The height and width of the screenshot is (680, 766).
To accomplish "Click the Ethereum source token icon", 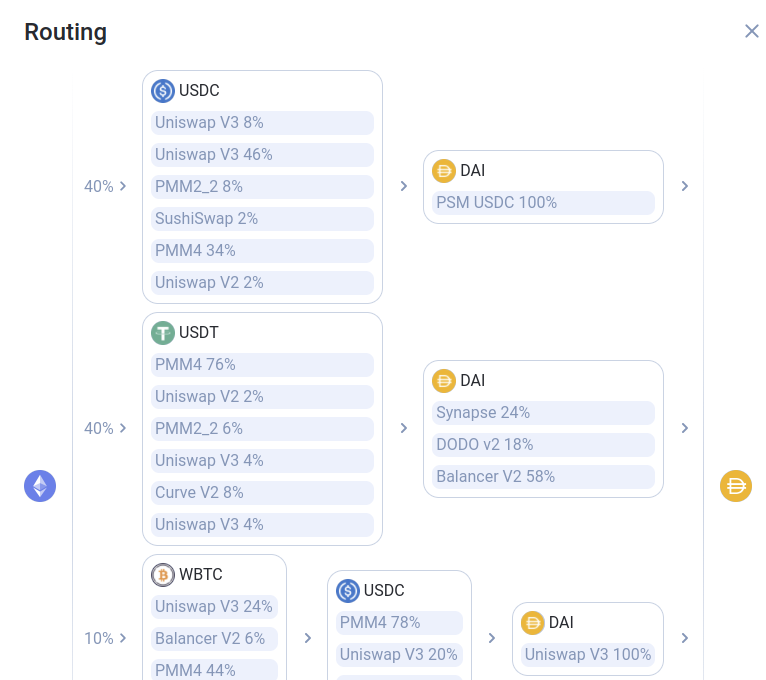I will coord(40,486).
